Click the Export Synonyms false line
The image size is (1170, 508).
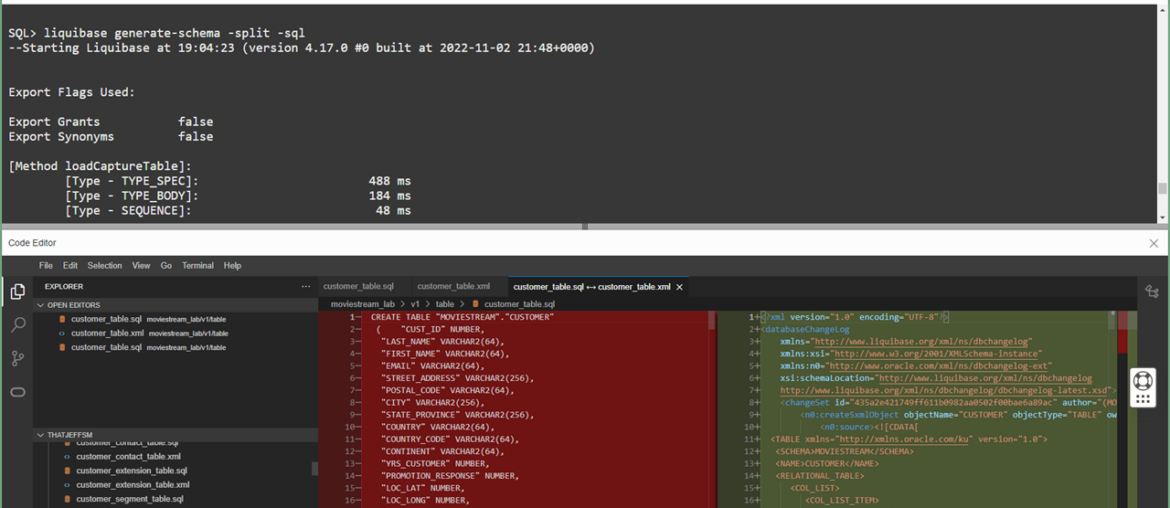[110, 137]
